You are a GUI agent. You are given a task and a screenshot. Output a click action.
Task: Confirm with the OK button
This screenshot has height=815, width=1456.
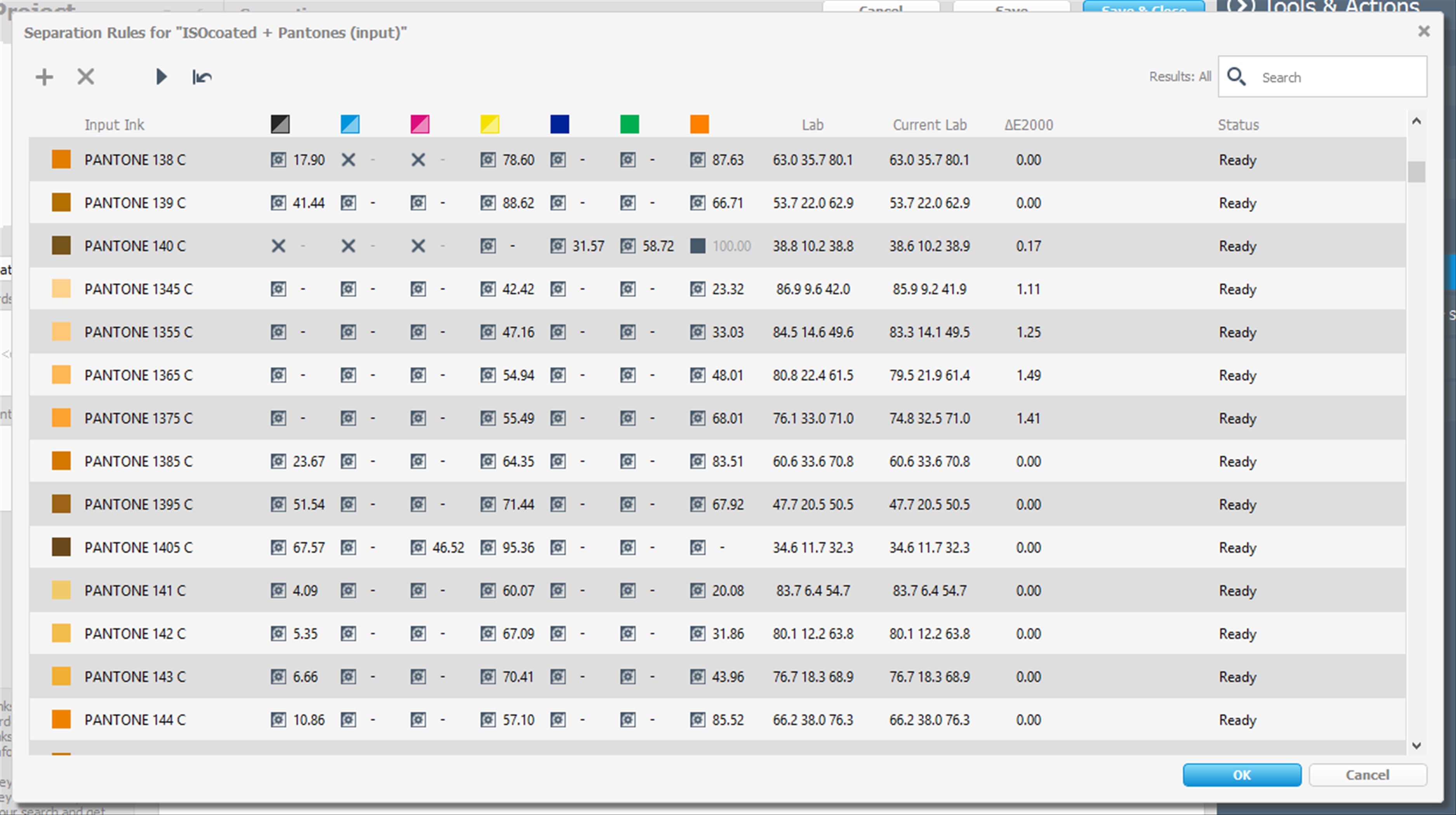click(x=1242, y=775)
